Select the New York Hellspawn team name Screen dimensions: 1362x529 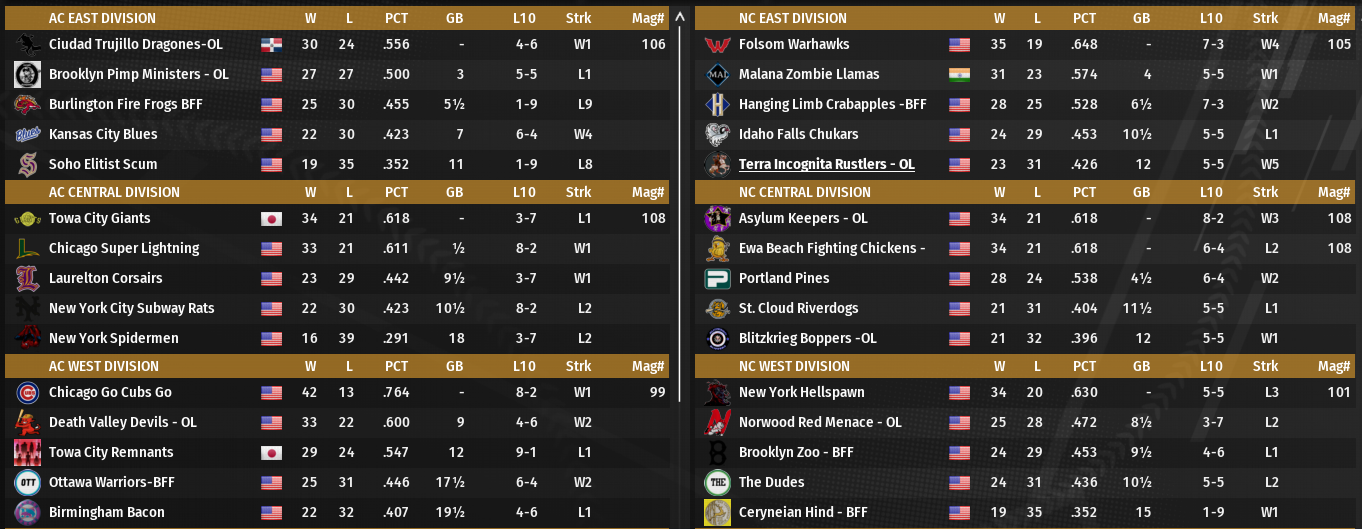click(x=801, y=393)
